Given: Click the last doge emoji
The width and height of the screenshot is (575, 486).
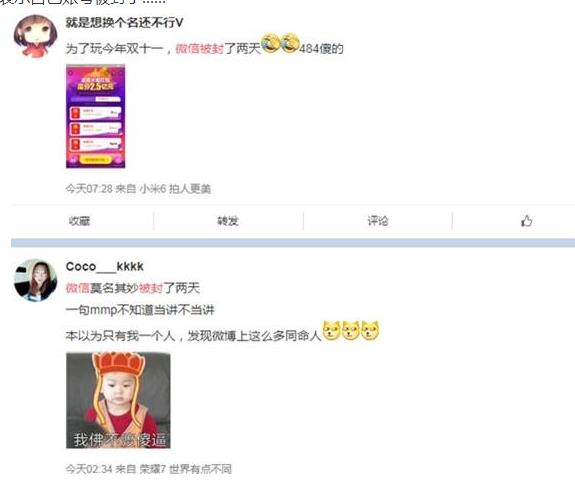Looking at the screenshot, I should coord(370,330).
